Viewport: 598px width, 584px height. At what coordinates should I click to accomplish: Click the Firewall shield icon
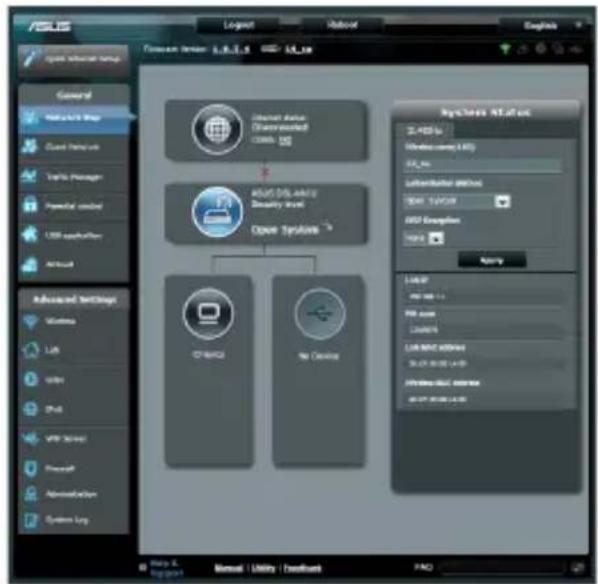point(31,468)
